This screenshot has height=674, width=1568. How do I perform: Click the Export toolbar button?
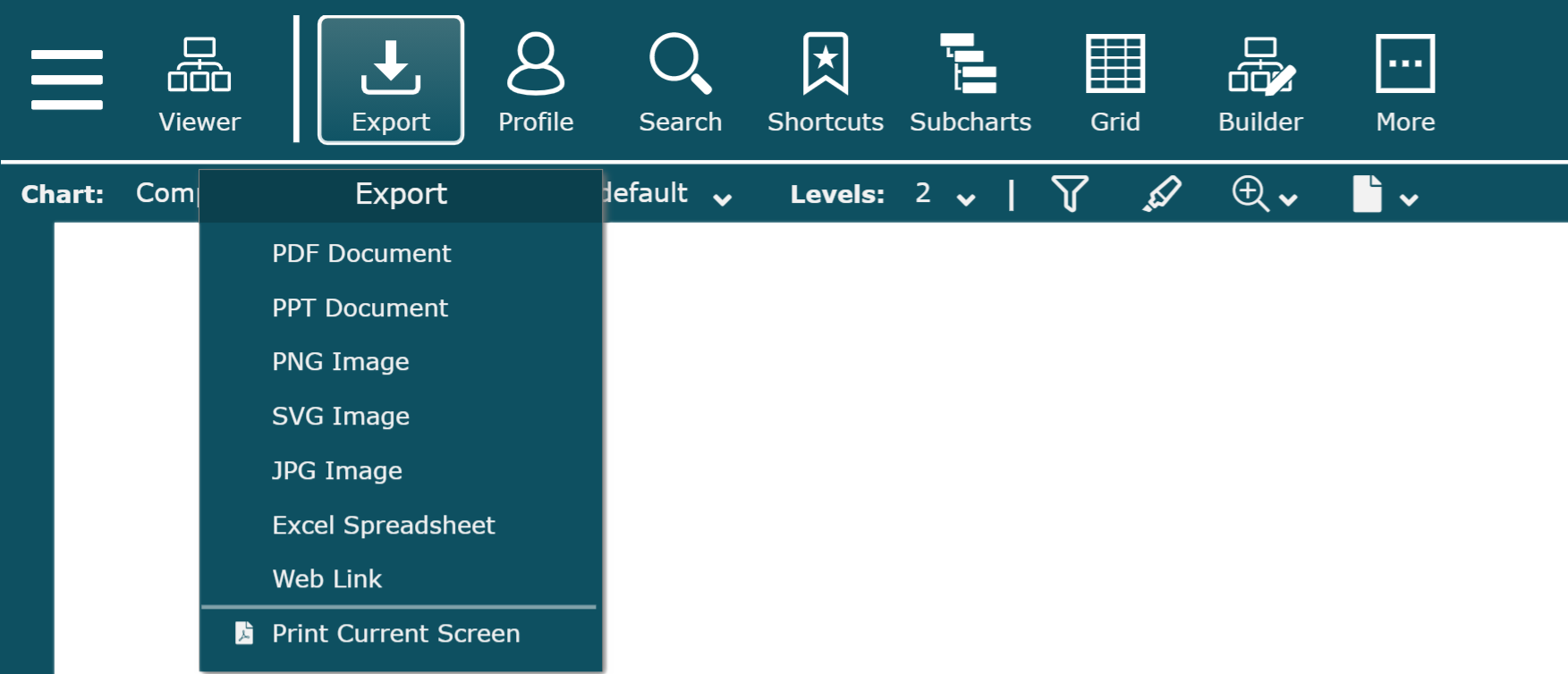pyautogui.click(x=391, y=81)
